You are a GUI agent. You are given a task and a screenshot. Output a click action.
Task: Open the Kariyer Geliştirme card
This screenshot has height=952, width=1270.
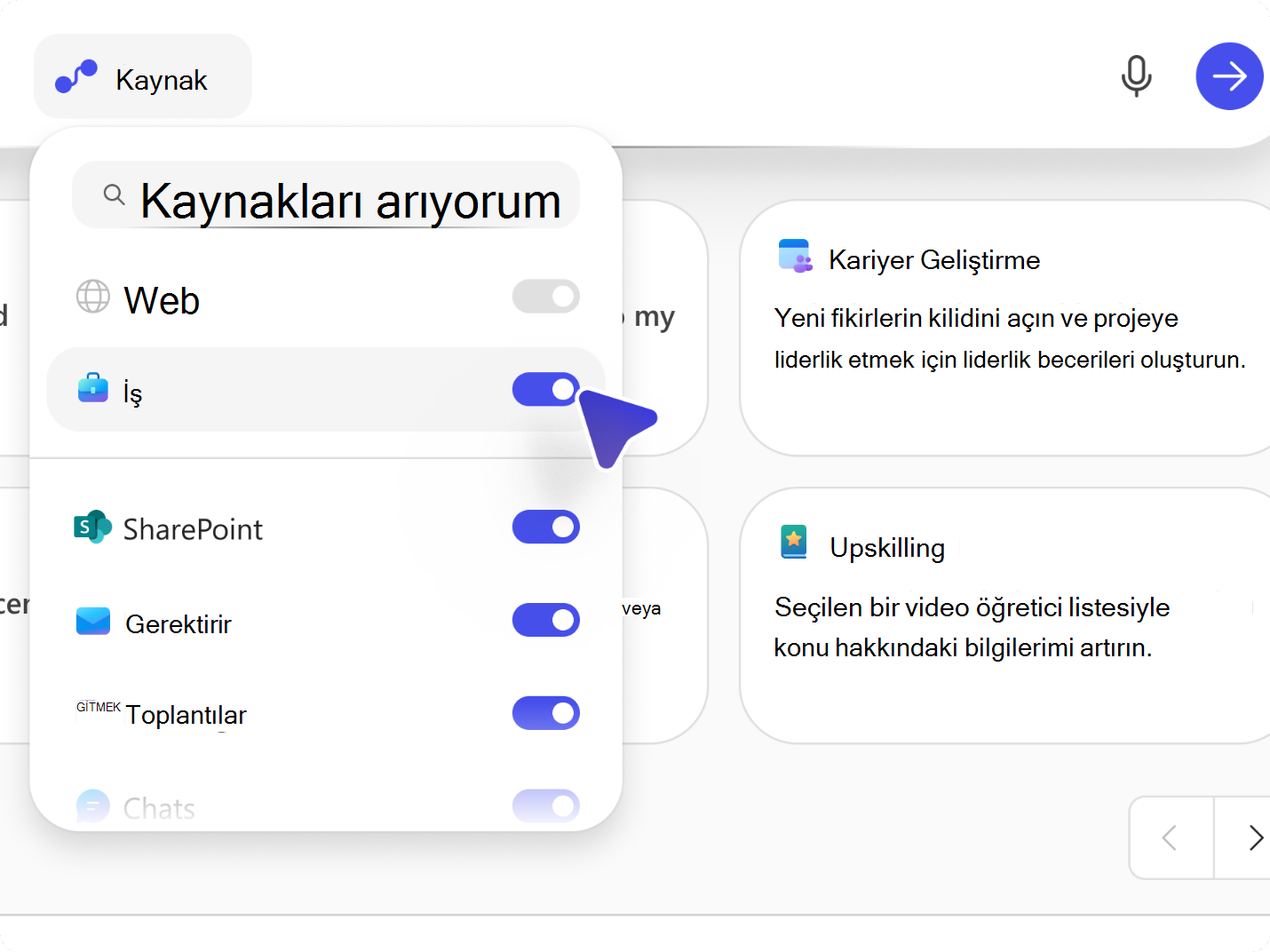[x=1005, y=329]
